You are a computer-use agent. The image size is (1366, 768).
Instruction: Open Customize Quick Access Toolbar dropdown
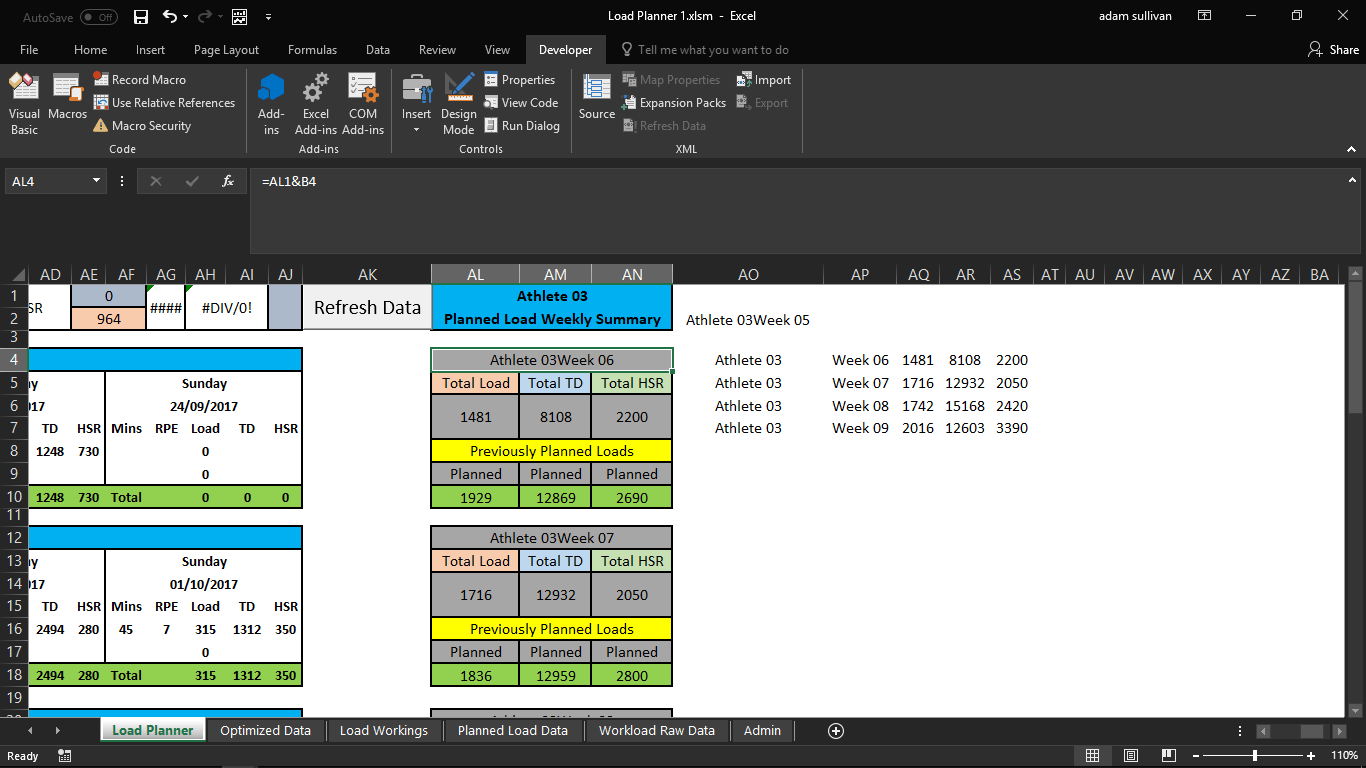point(268,17)
